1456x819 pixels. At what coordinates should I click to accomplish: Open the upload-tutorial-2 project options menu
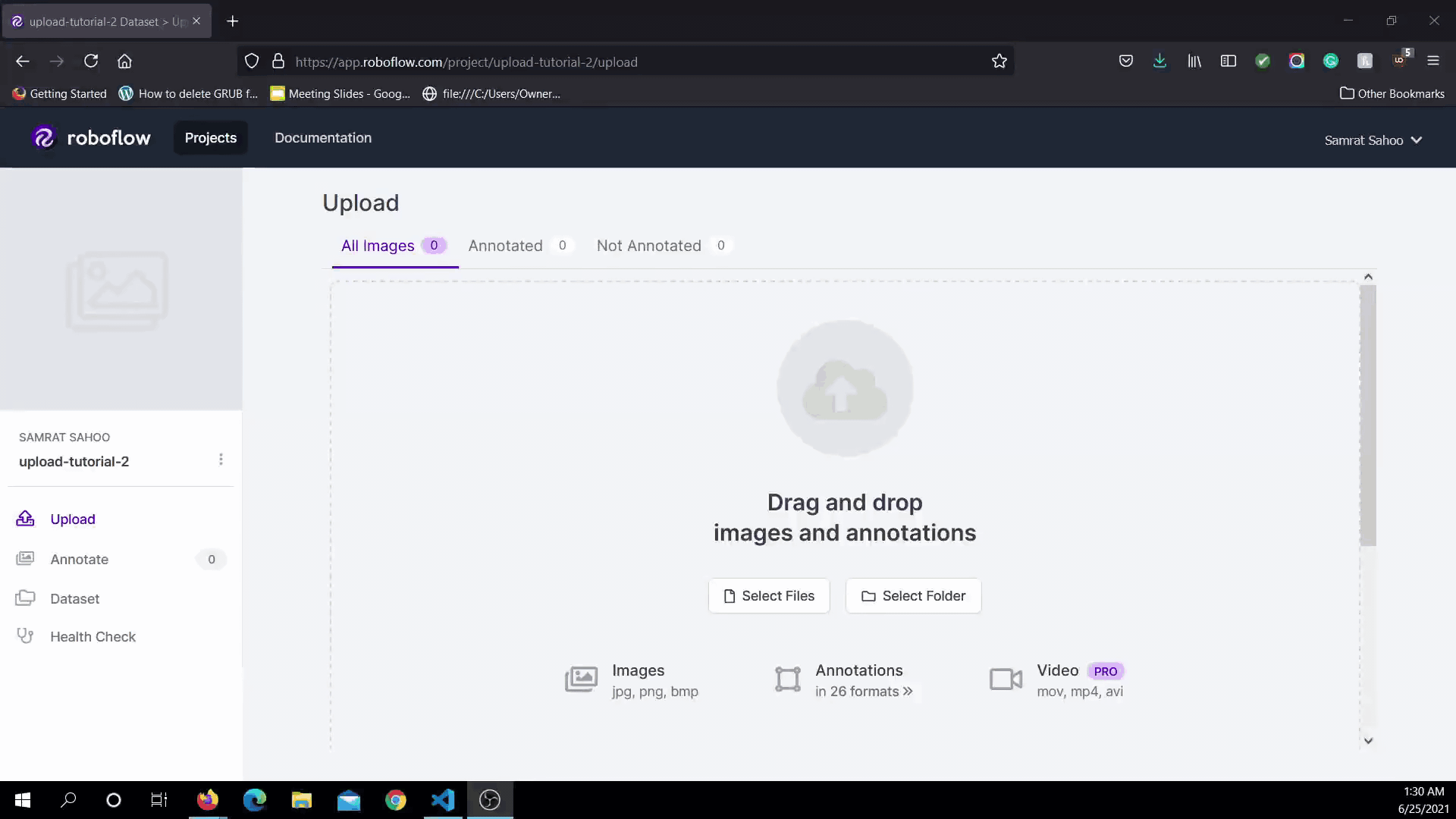pyautogui.click(x=221, y=460)
